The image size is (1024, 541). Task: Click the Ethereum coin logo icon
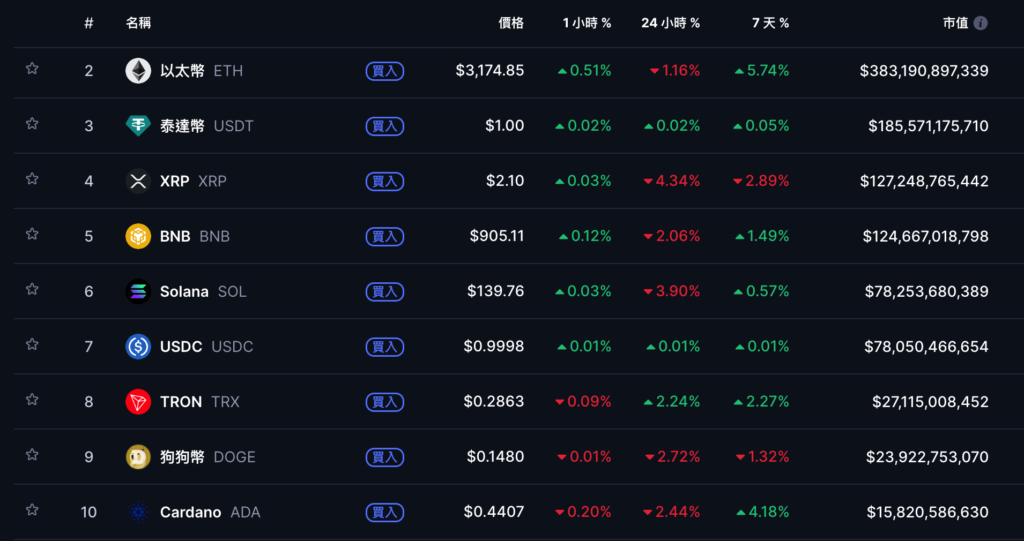point(138,71)
